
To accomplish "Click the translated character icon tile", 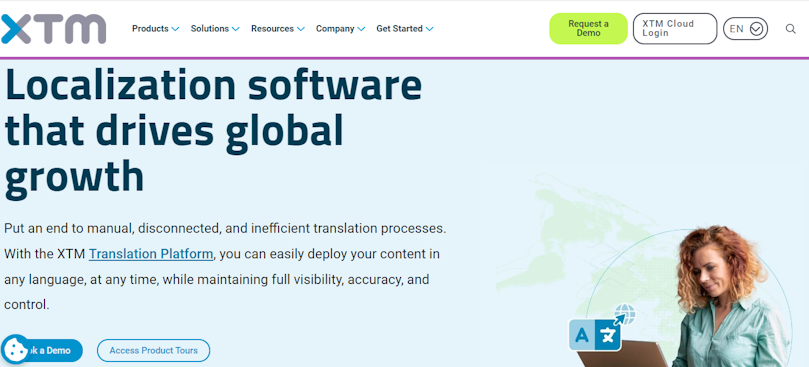I will 607,335.
